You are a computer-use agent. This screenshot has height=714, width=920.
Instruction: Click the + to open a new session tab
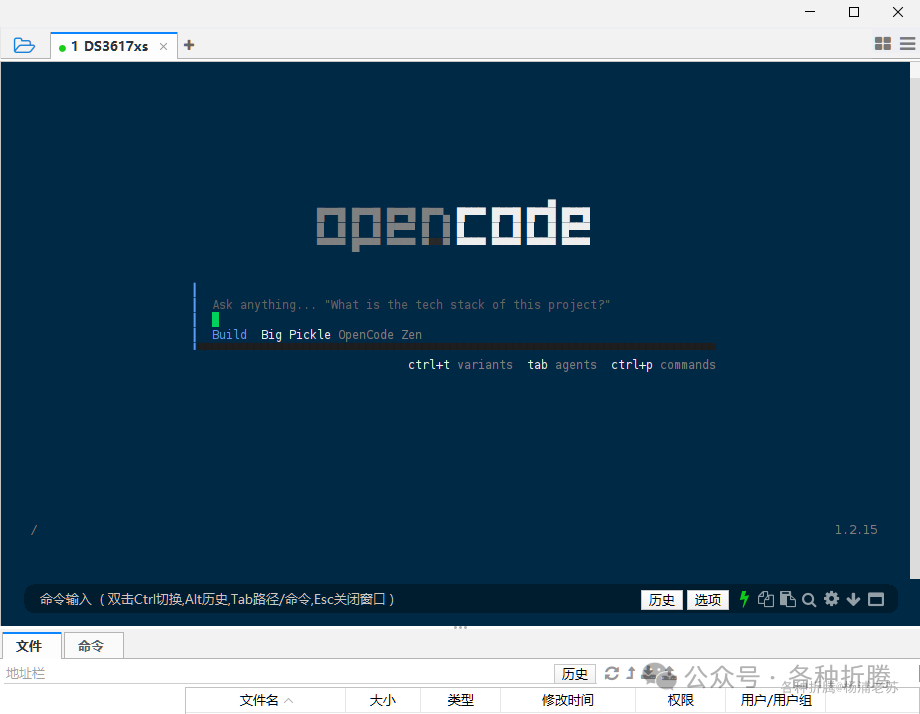pyautogui.click(x=189, y=45)
